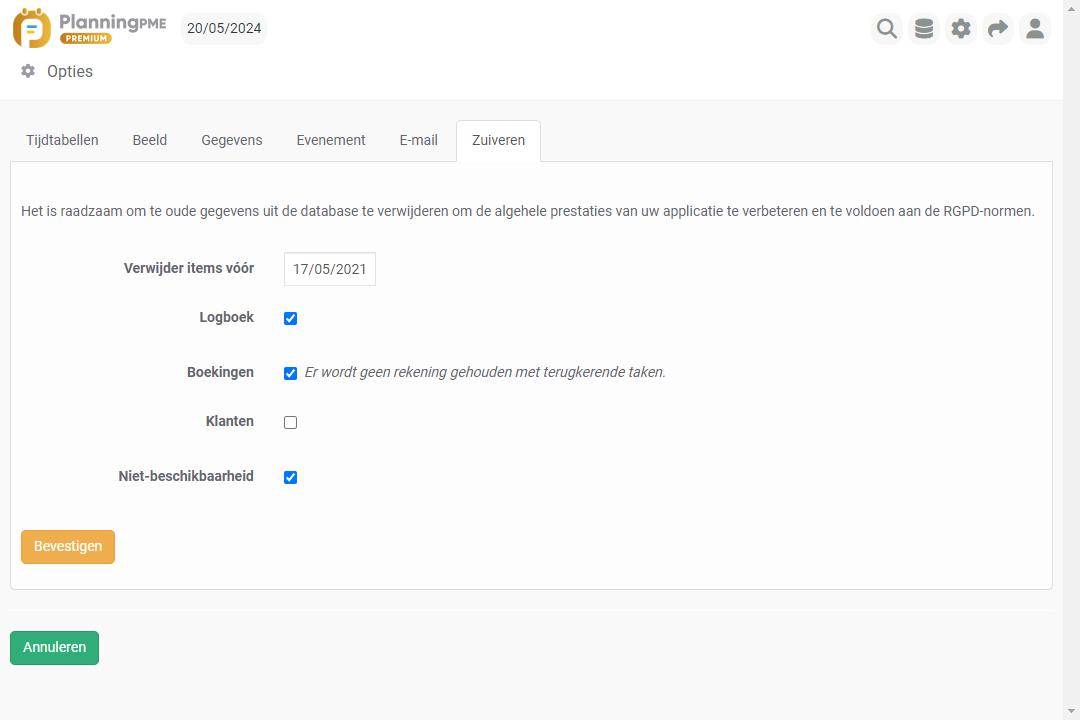Viewport: 1080px width, 720px height.
Task: Click the share arrow icon
Action: (x=997, y=29)
